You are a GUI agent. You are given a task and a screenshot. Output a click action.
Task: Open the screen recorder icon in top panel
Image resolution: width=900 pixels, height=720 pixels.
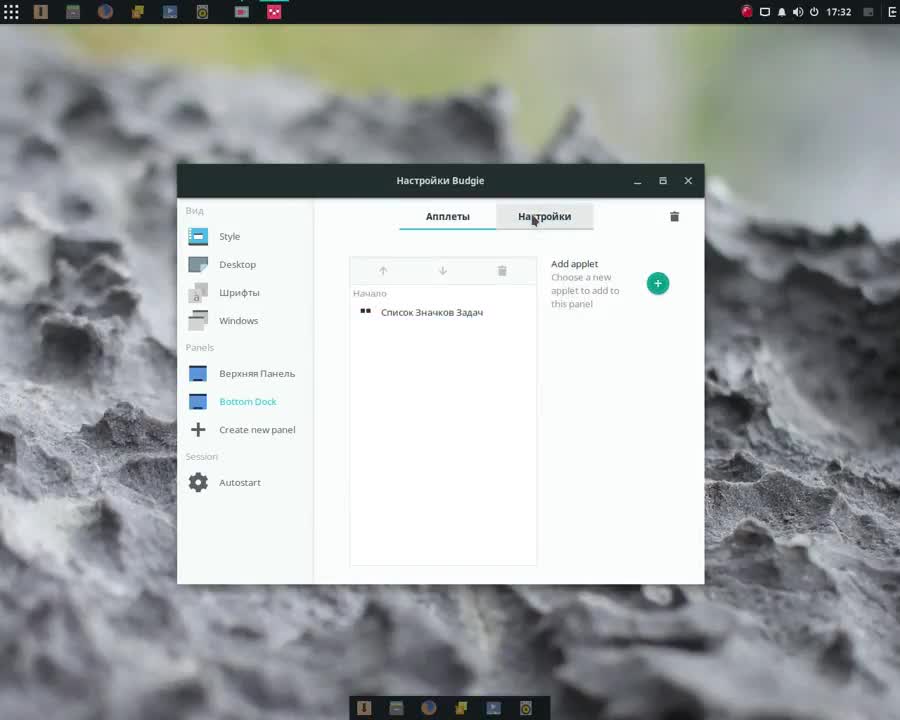(x=242, y=11)
